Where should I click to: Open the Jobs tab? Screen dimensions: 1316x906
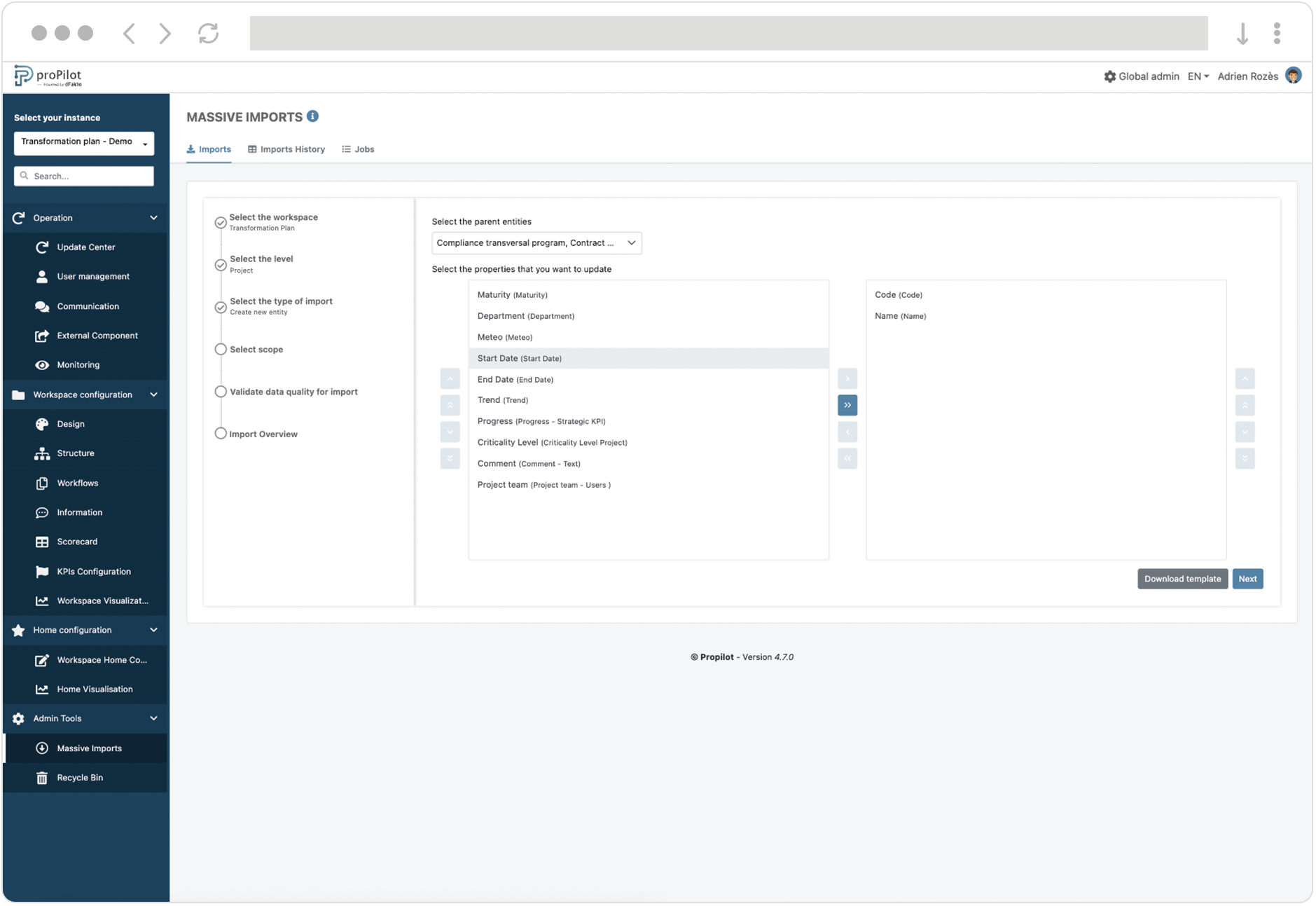[358, 149]
